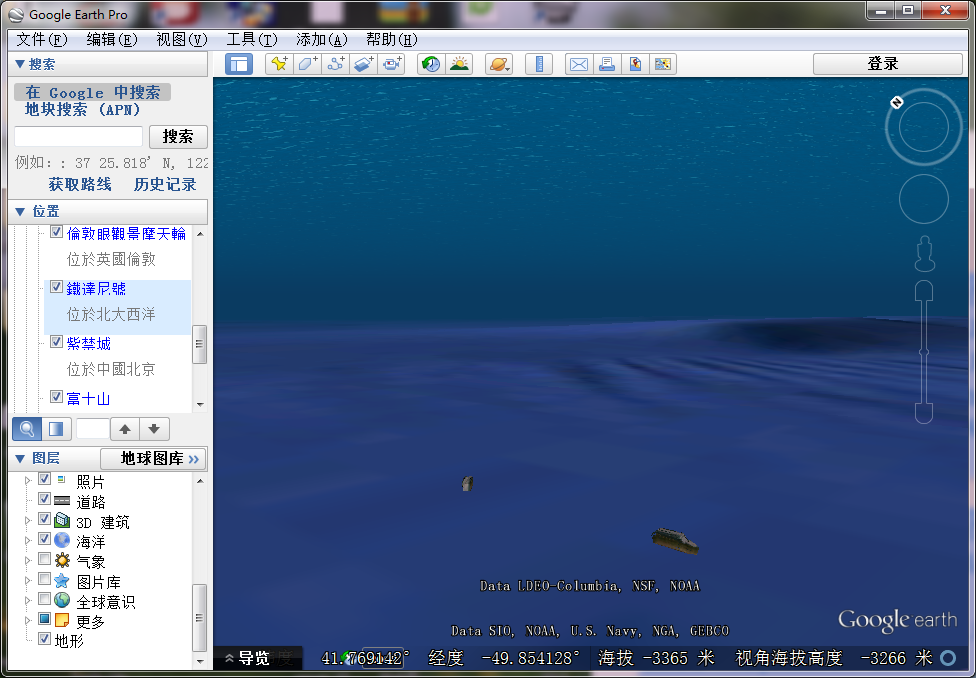The height and width of the screenshot is (678, 976).
Task: Open the 帮助(H) menu
Action: (x=392, y=40)
